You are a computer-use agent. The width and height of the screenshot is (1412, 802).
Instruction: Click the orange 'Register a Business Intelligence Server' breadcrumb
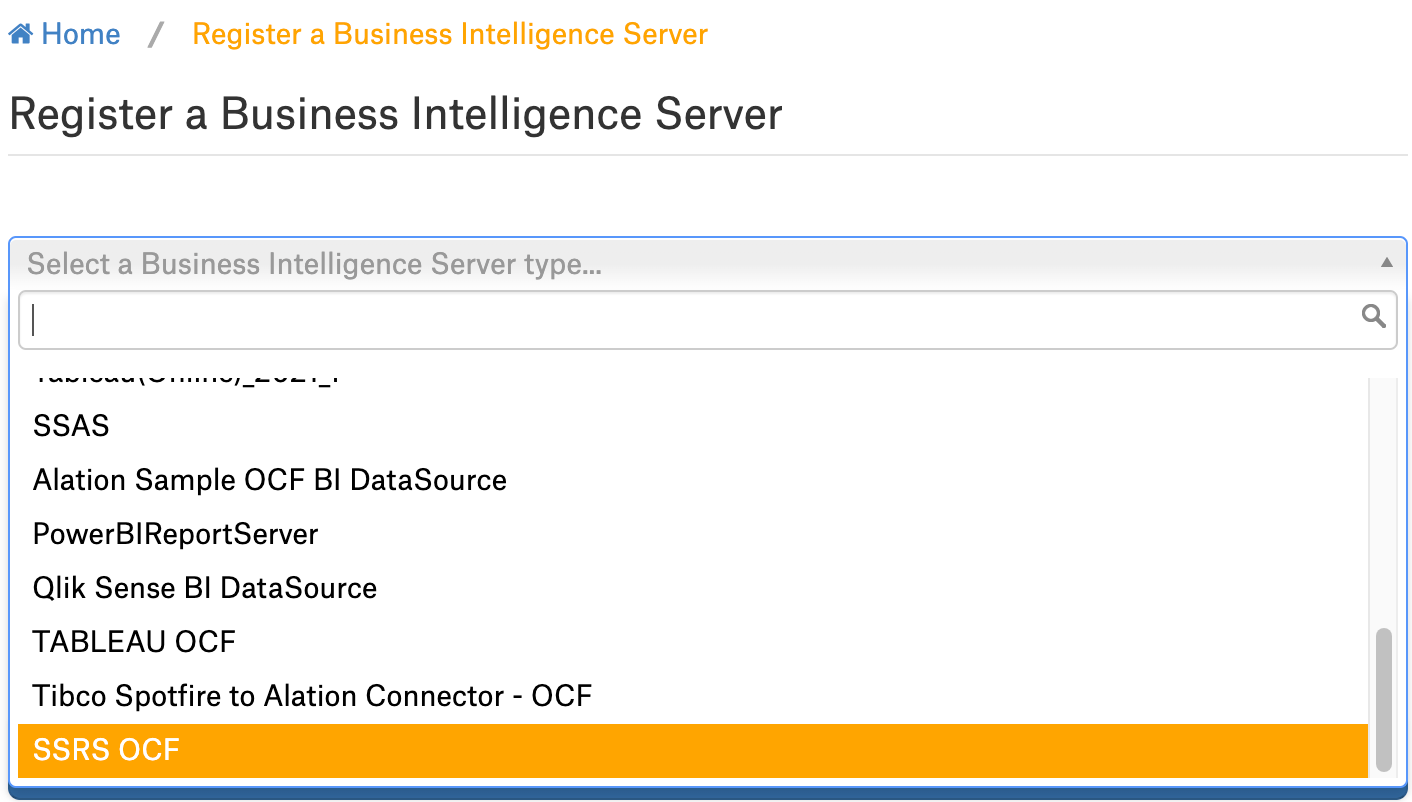pos(450,35)
